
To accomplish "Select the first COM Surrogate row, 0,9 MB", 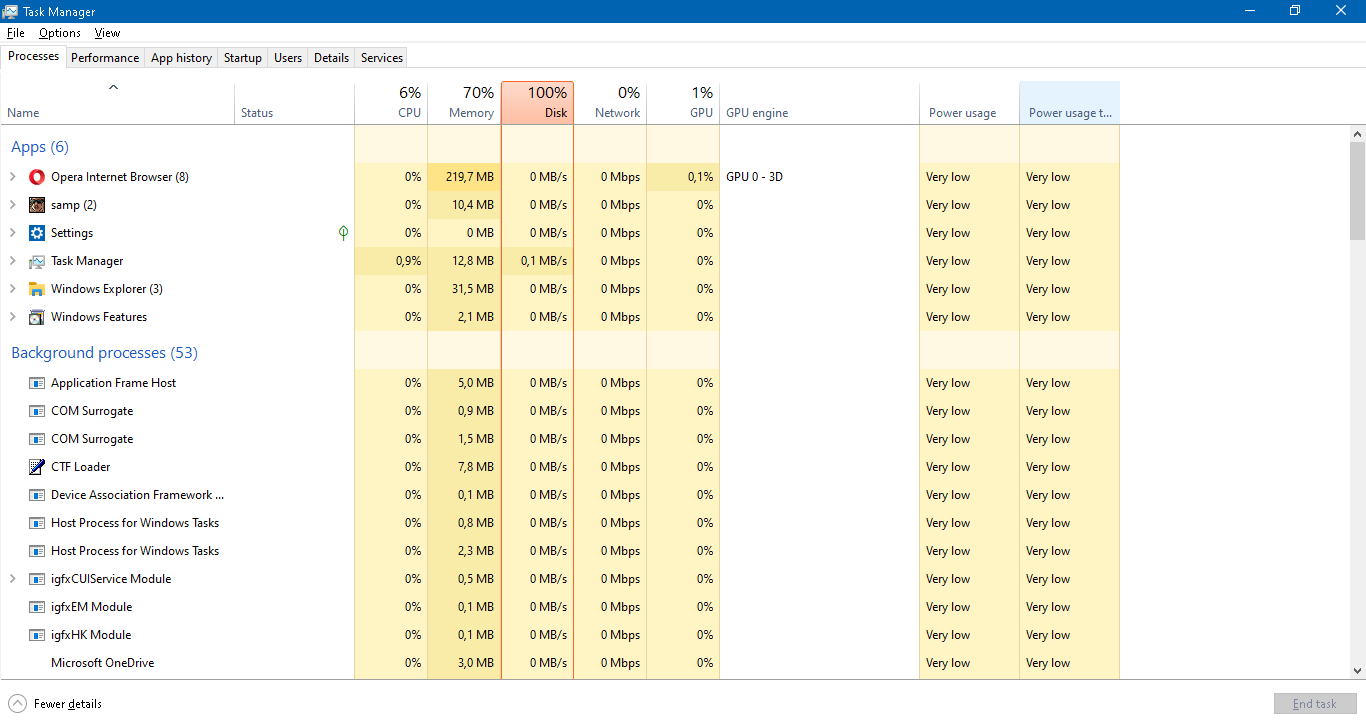I will coord(560,411).
